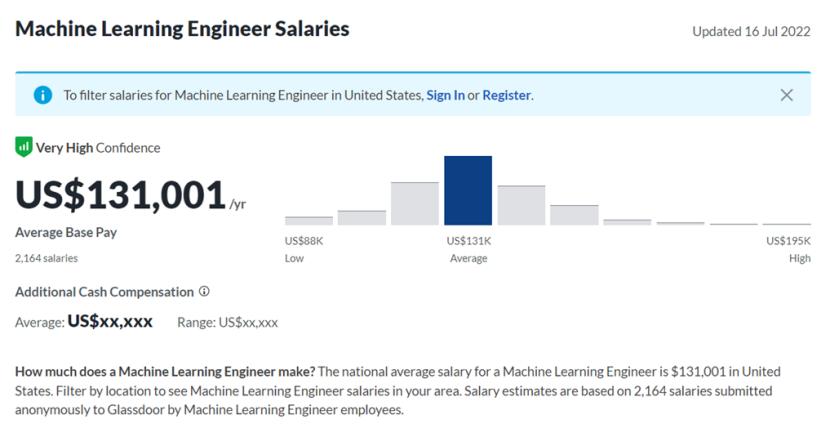Click the gray bar right of the blue bar
Image resolution: width=830 pixels, height=437 pixels.
(x=521, y=205)
